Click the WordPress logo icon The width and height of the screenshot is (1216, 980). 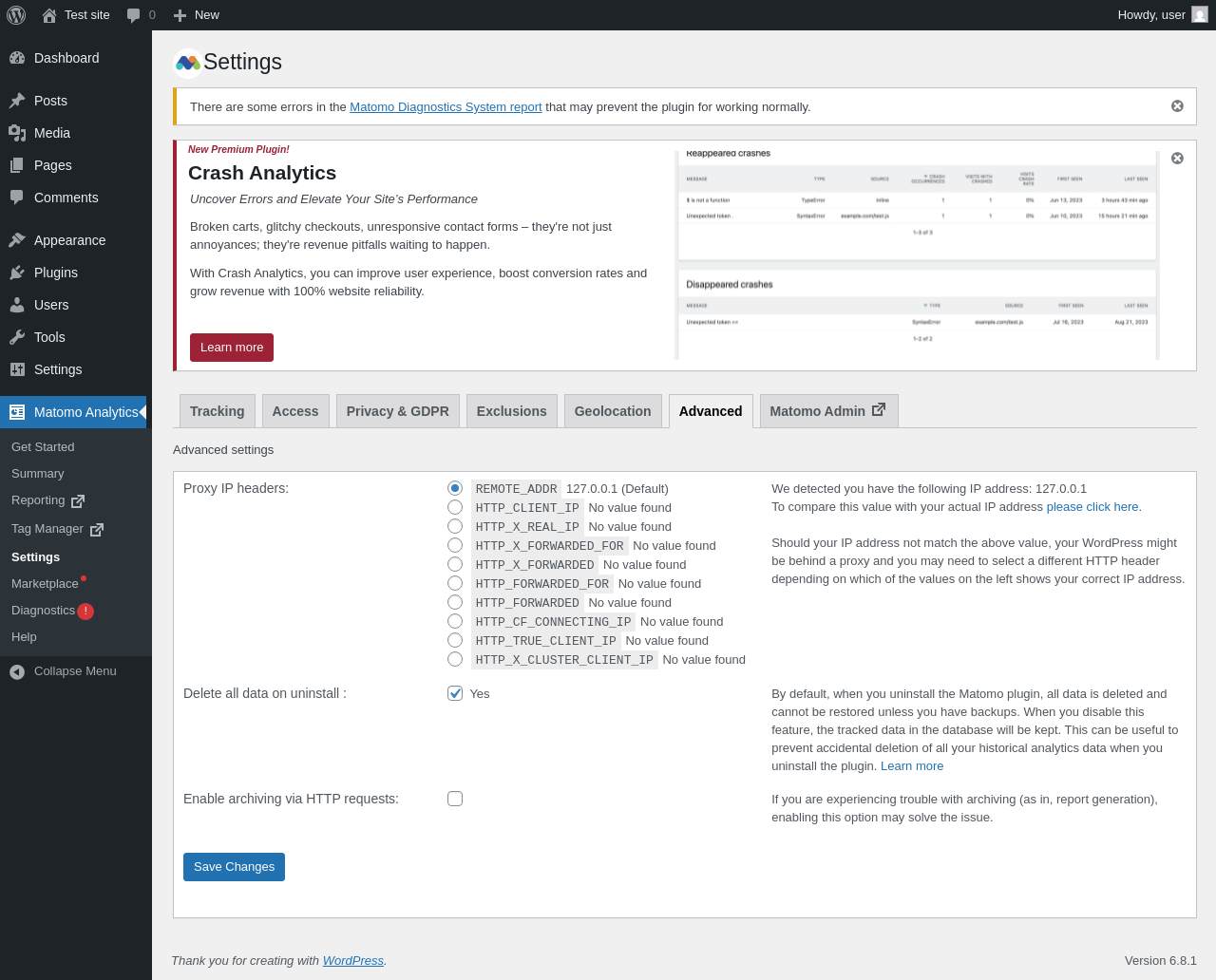16,15
